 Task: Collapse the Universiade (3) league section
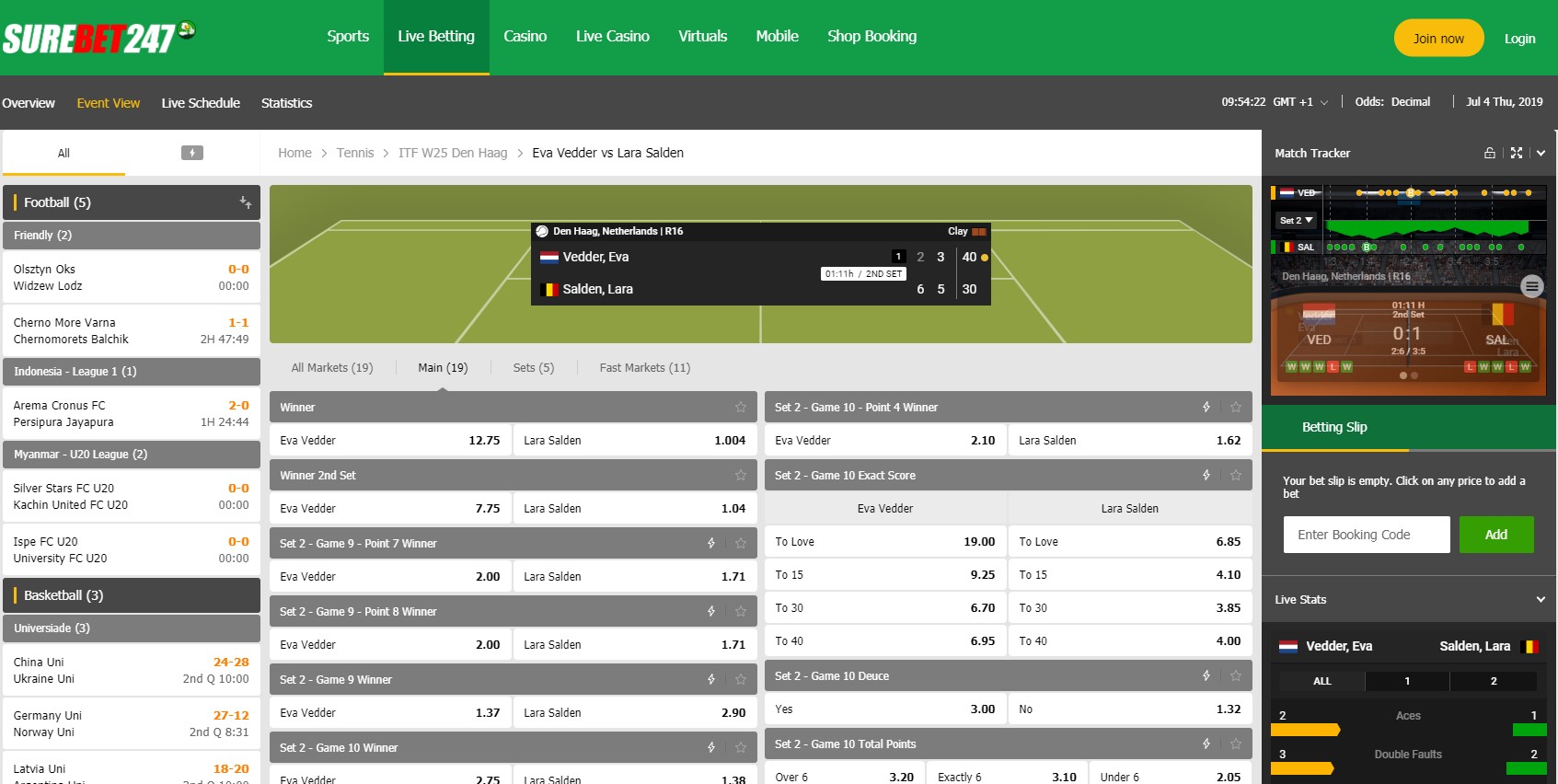tap(132, 628)
